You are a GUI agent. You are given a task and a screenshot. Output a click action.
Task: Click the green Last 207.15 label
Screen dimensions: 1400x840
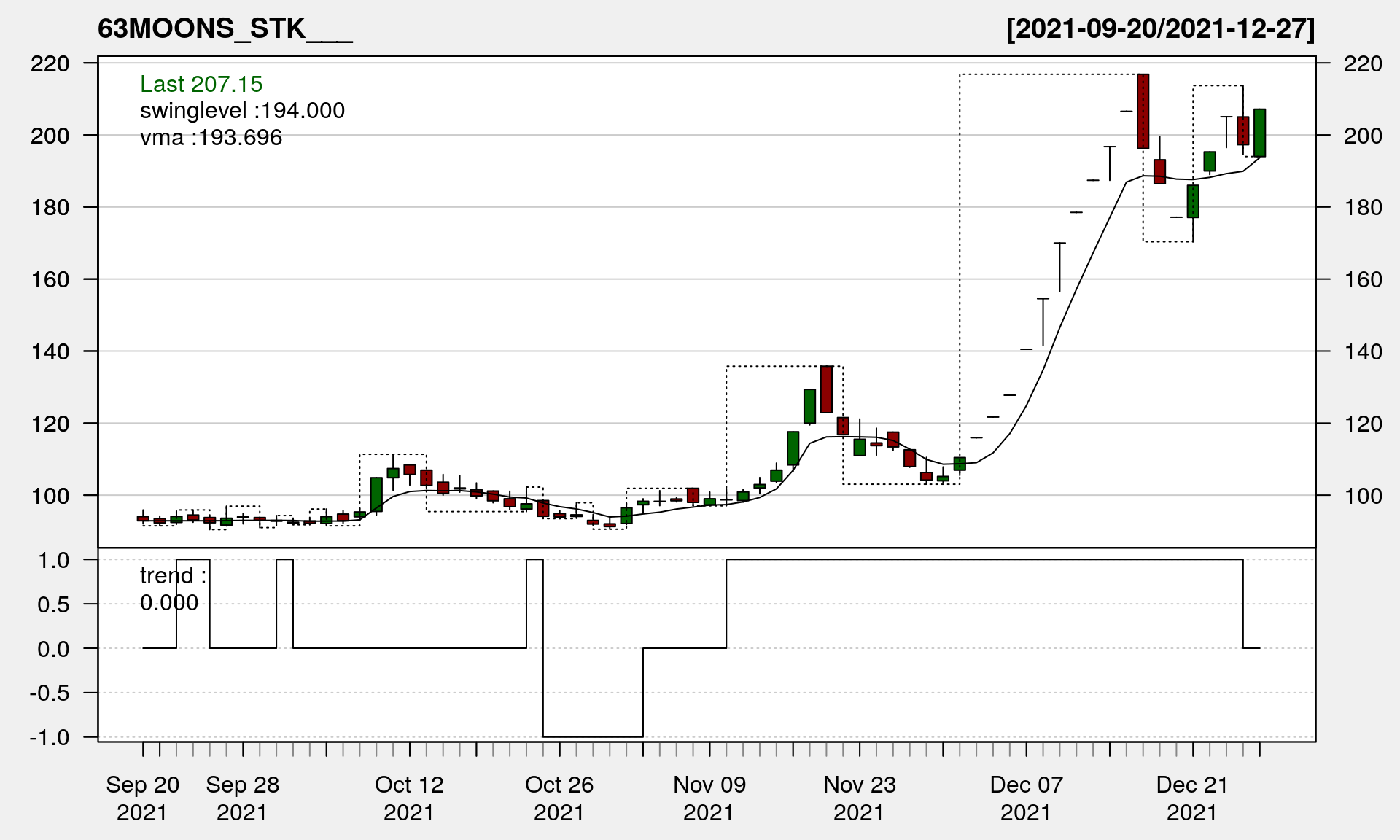pos(201,84)
